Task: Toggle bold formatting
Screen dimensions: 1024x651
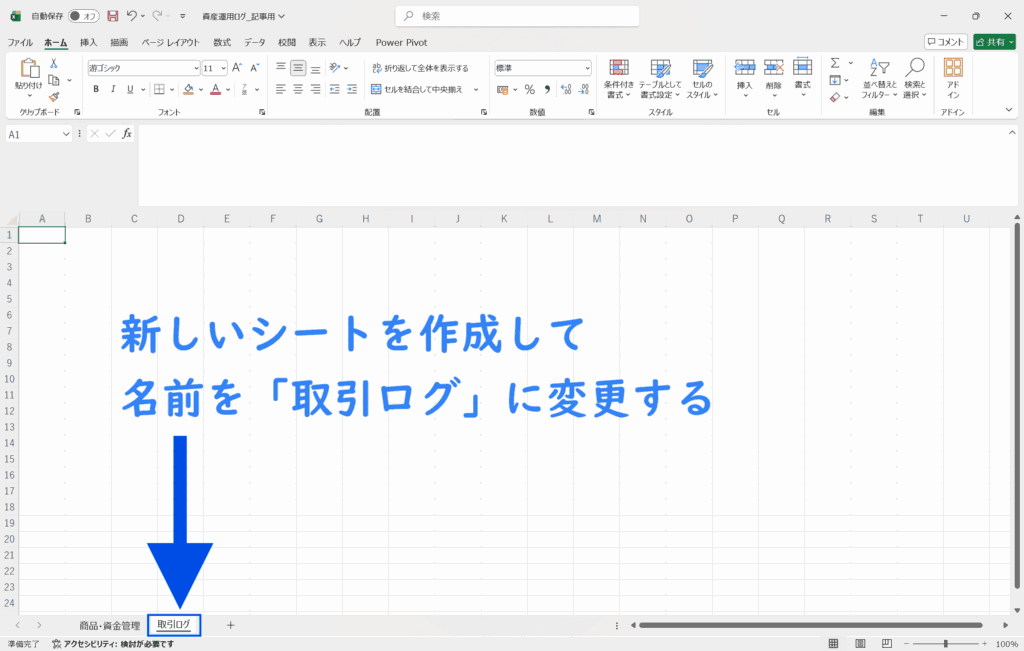Action: [96, 89]
